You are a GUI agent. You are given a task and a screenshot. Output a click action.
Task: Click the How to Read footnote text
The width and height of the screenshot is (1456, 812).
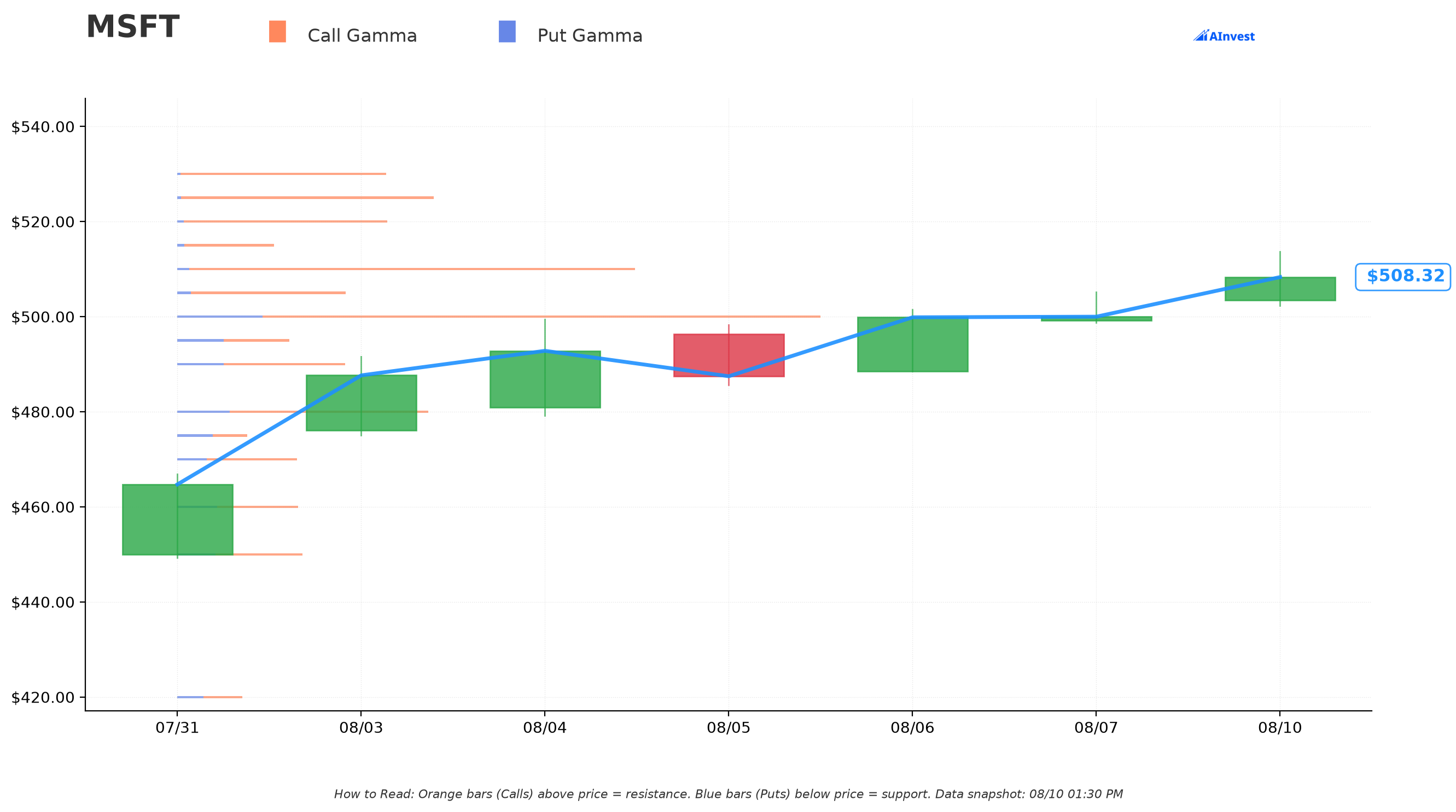coord(728,794)
